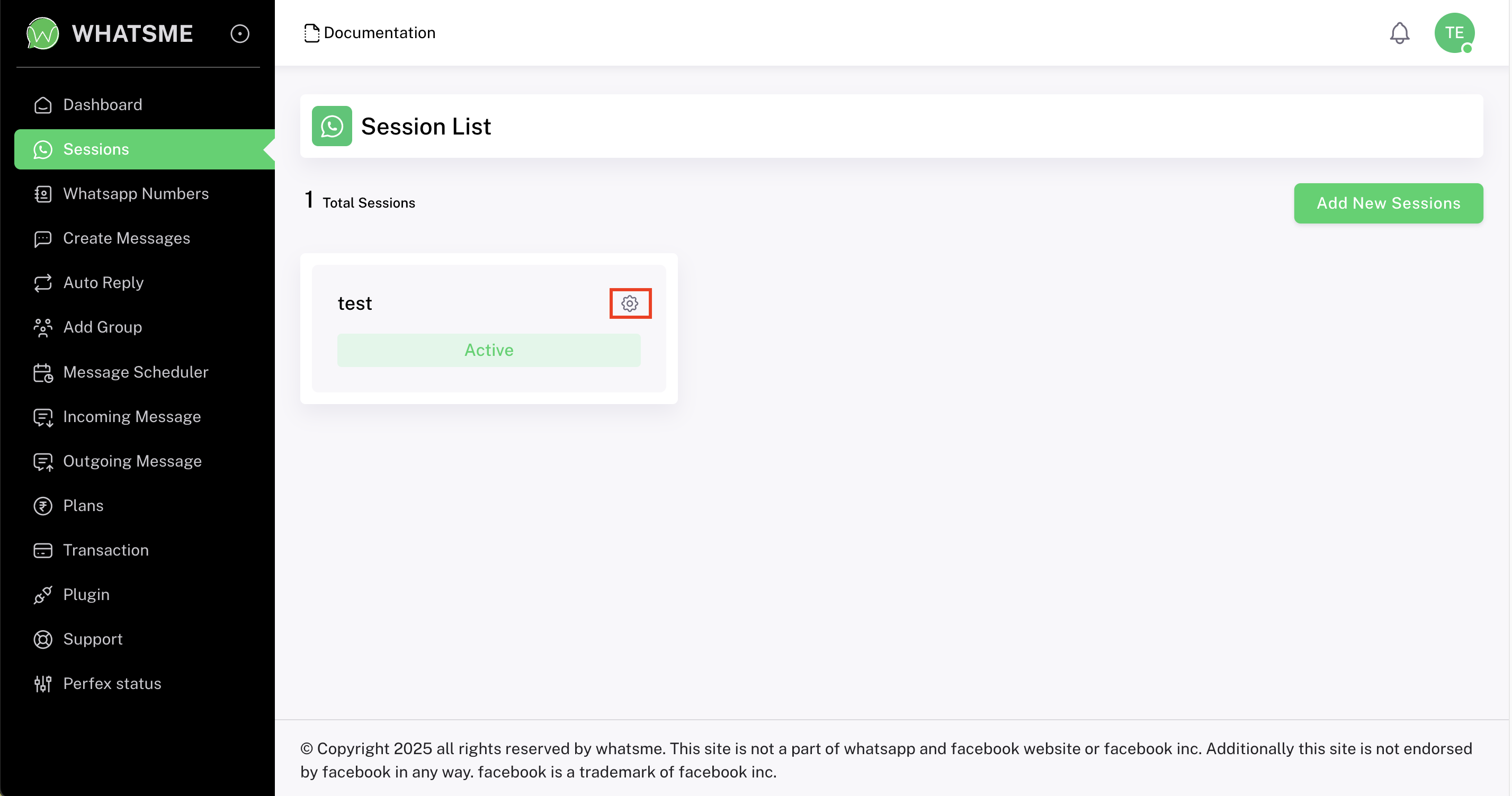This screenshot has width=1512, height=796.
Task: Click the Active status badge on test session
Action: (x=488, y=350)
